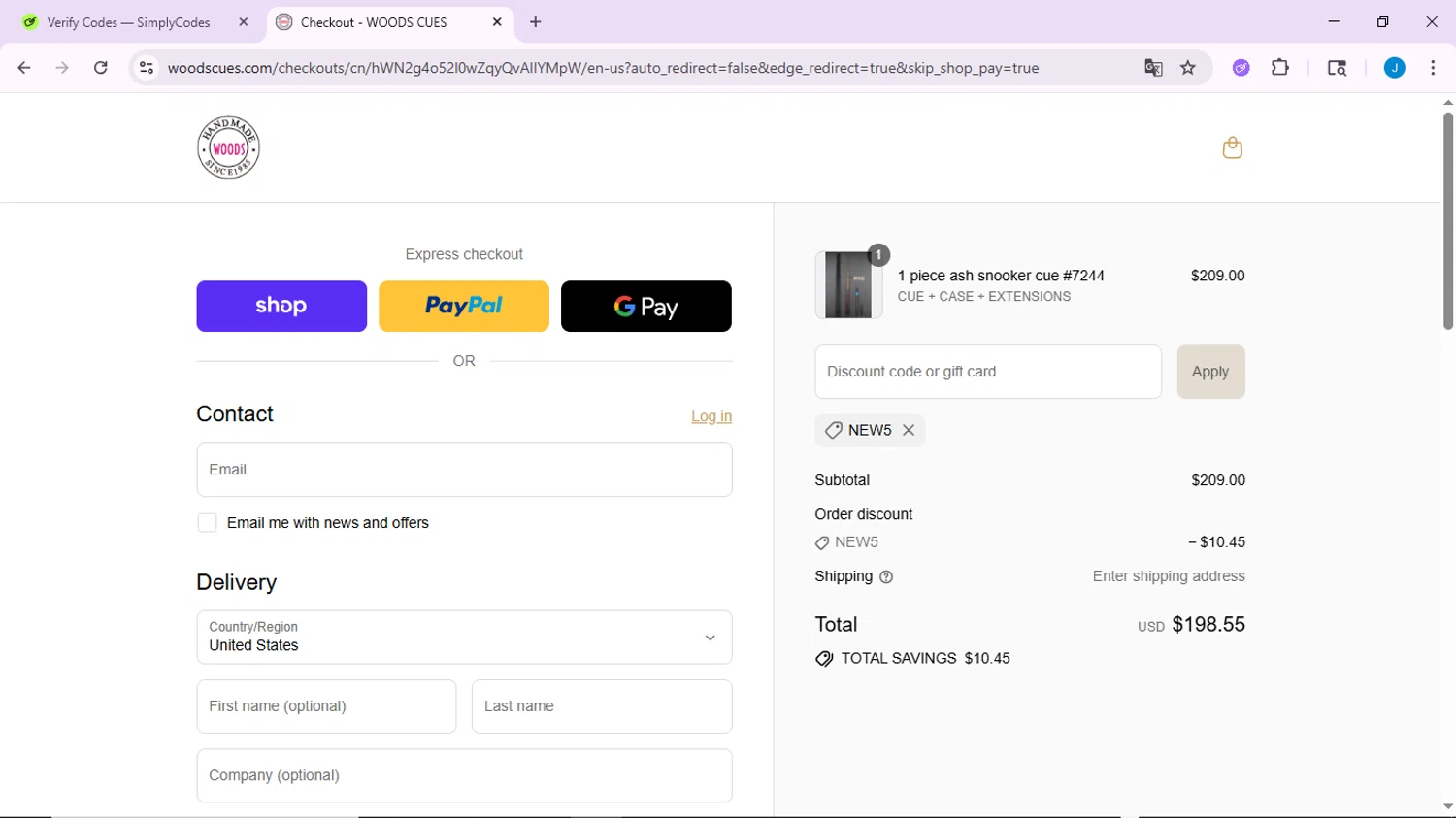Click the Discount code or gift card field
Viewport: 1456px width, 818px height.
(988, 372)
